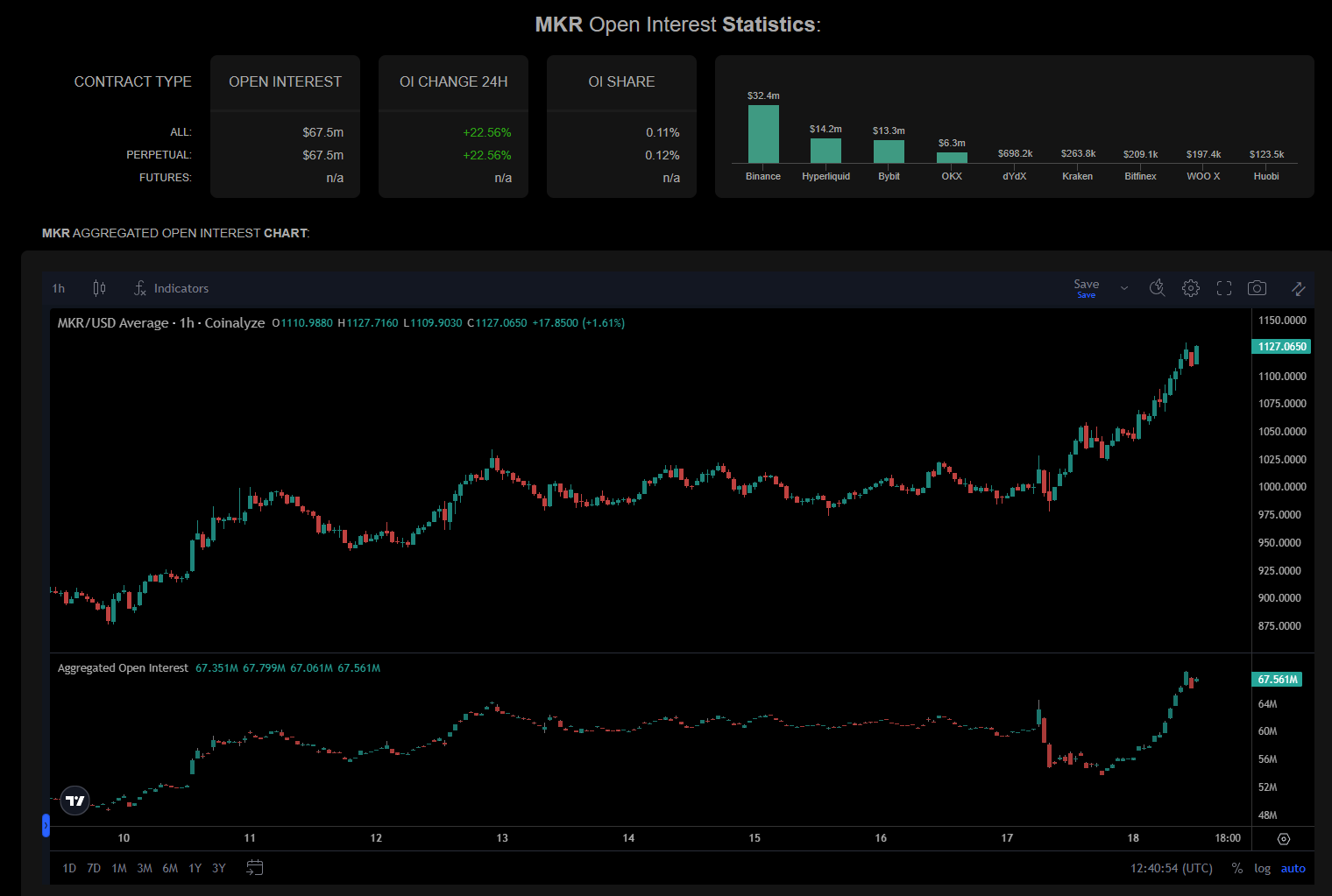The width and height of the screenshot is (1332, 896).
Task: Click the MKR/USD Average symbol title
Action: [160, 322]
